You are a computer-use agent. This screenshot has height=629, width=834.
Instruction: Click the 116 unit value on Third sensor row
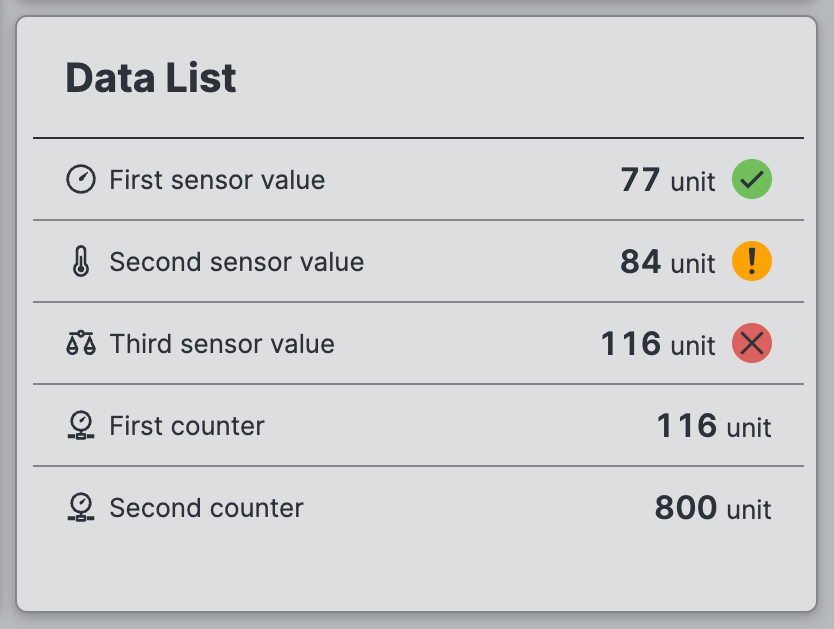tap(658, 345)
